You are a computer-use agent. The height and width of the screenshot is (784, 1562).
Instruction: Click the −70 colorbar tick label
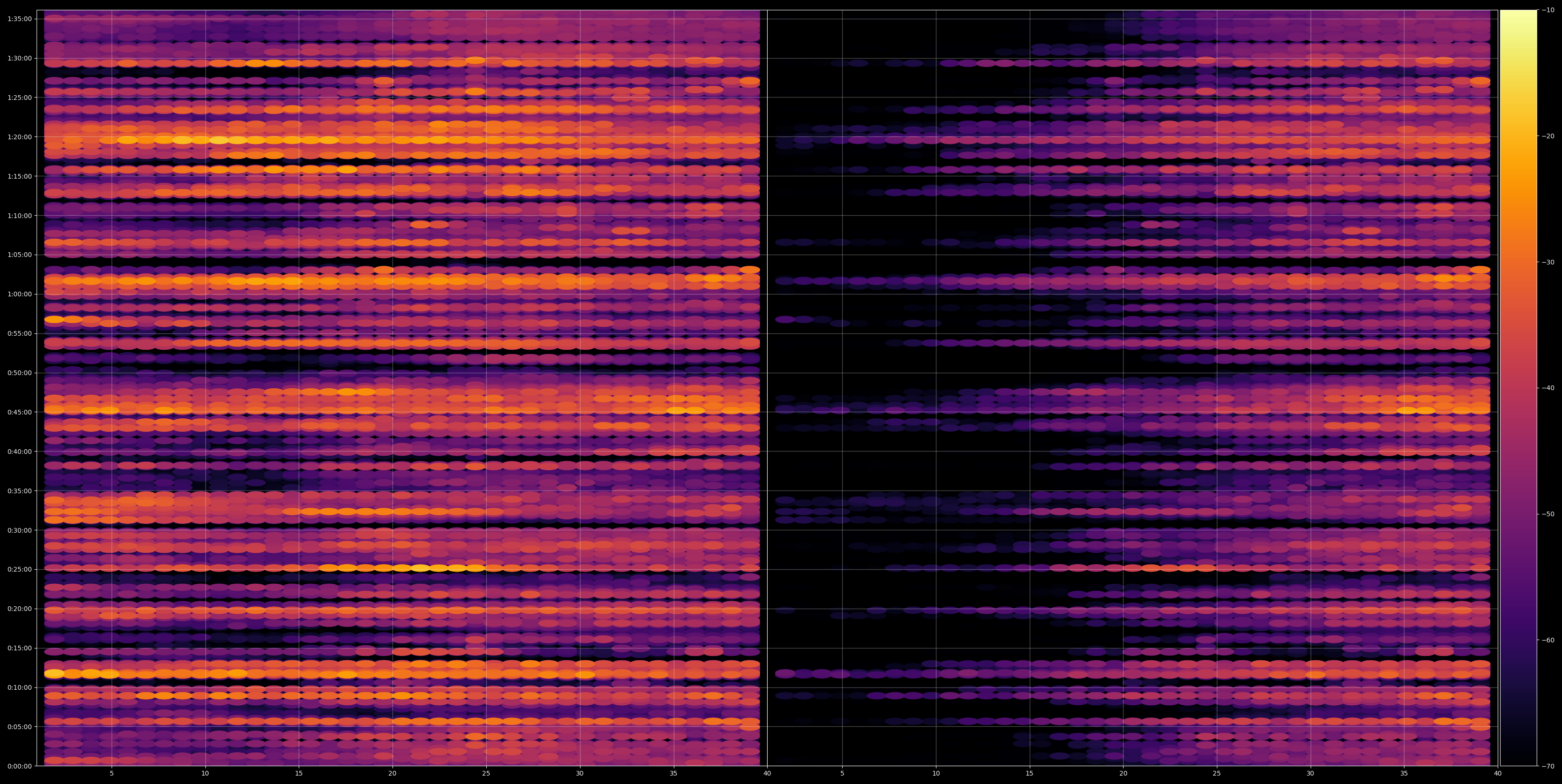(x=1548, y=766)
